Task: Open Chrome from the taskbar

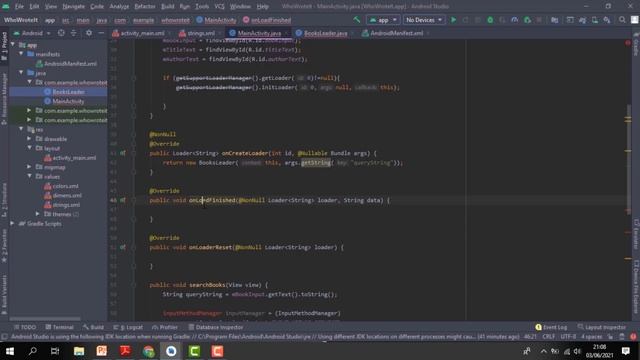Action: coord(149,351)
